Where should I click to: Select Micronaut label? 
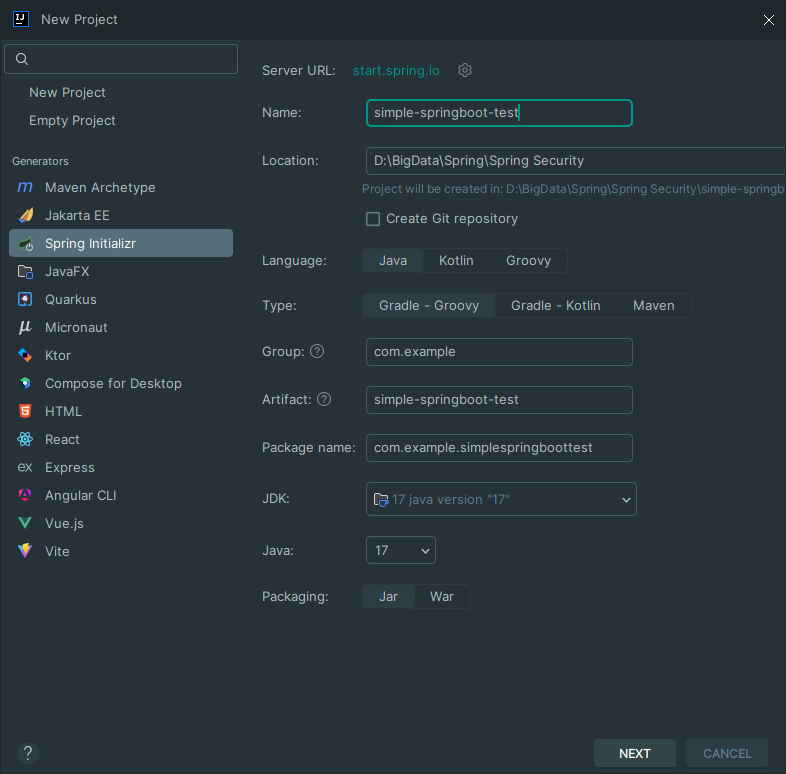click(x=76, y=327)
